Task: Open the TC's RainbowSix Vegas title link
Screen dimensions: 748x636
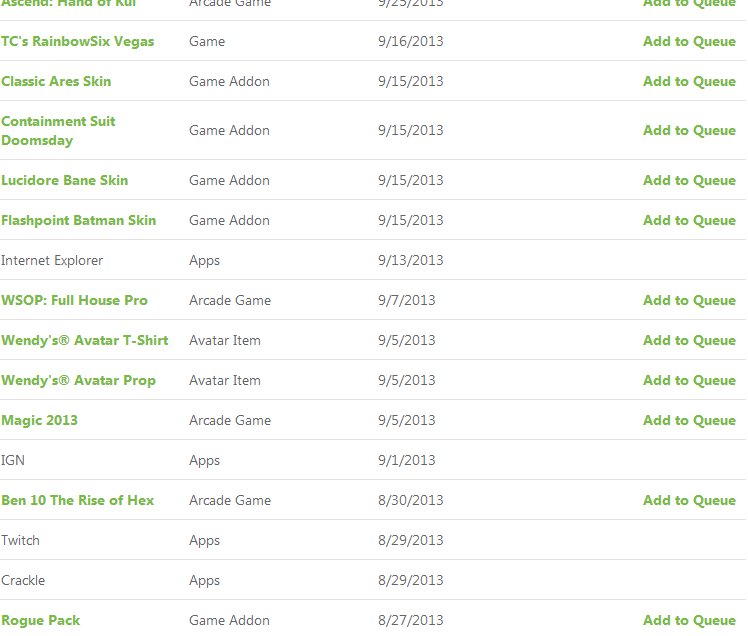Action: pos(78,42)
